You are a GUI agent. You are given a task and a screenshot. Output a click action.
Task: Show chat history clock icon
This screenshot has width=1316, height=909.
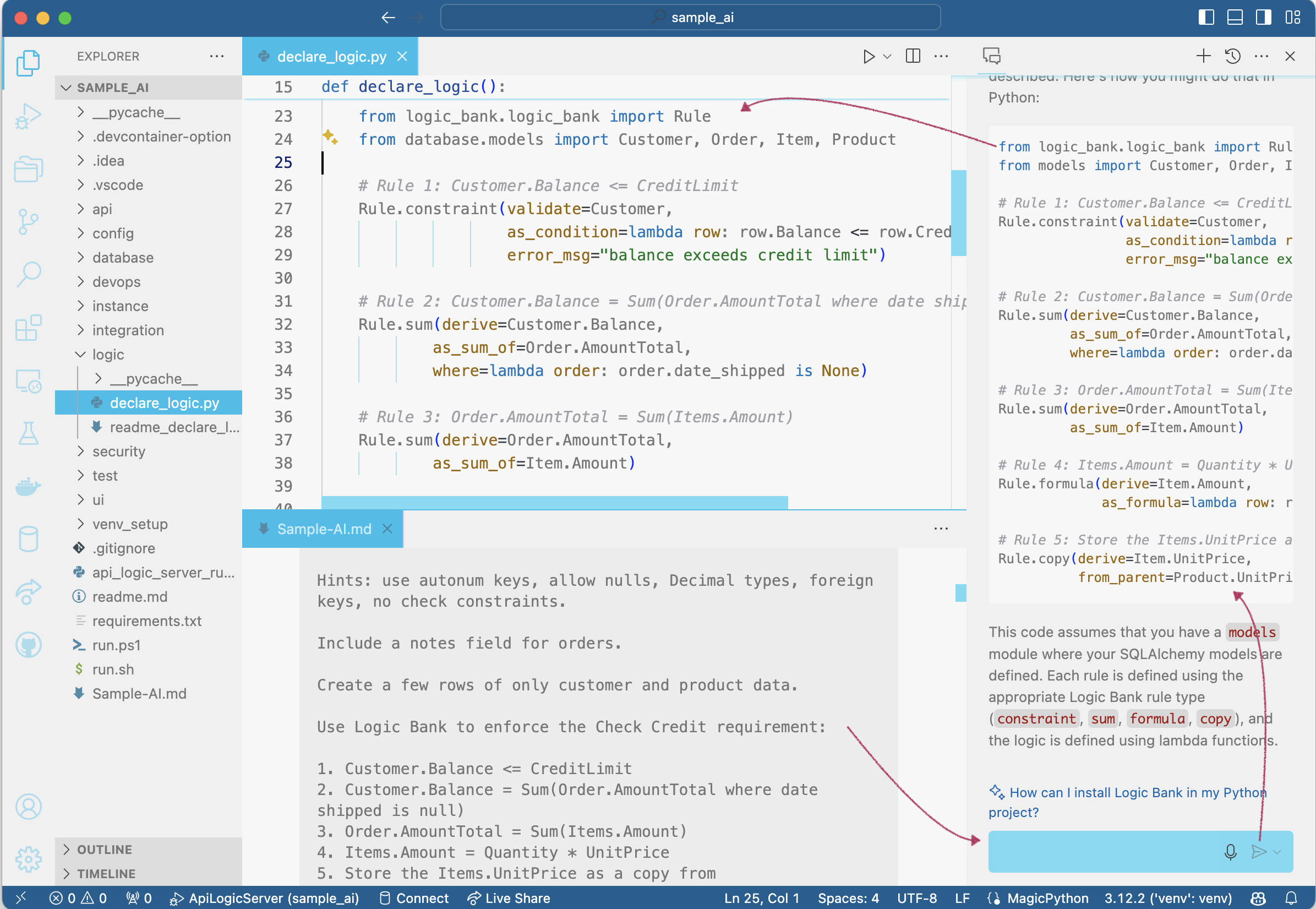pos(1232,56)
